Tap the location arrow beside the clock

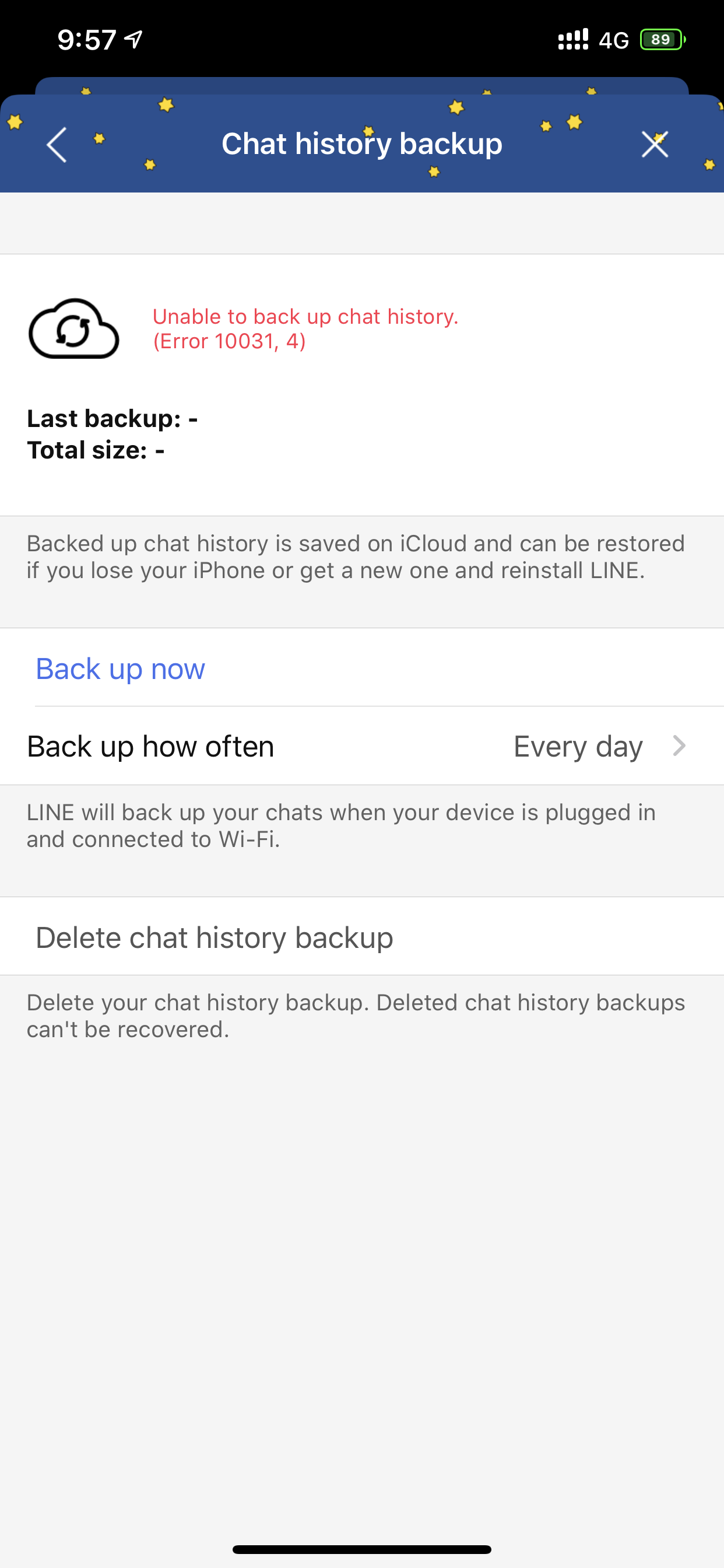tap(133, 40)
